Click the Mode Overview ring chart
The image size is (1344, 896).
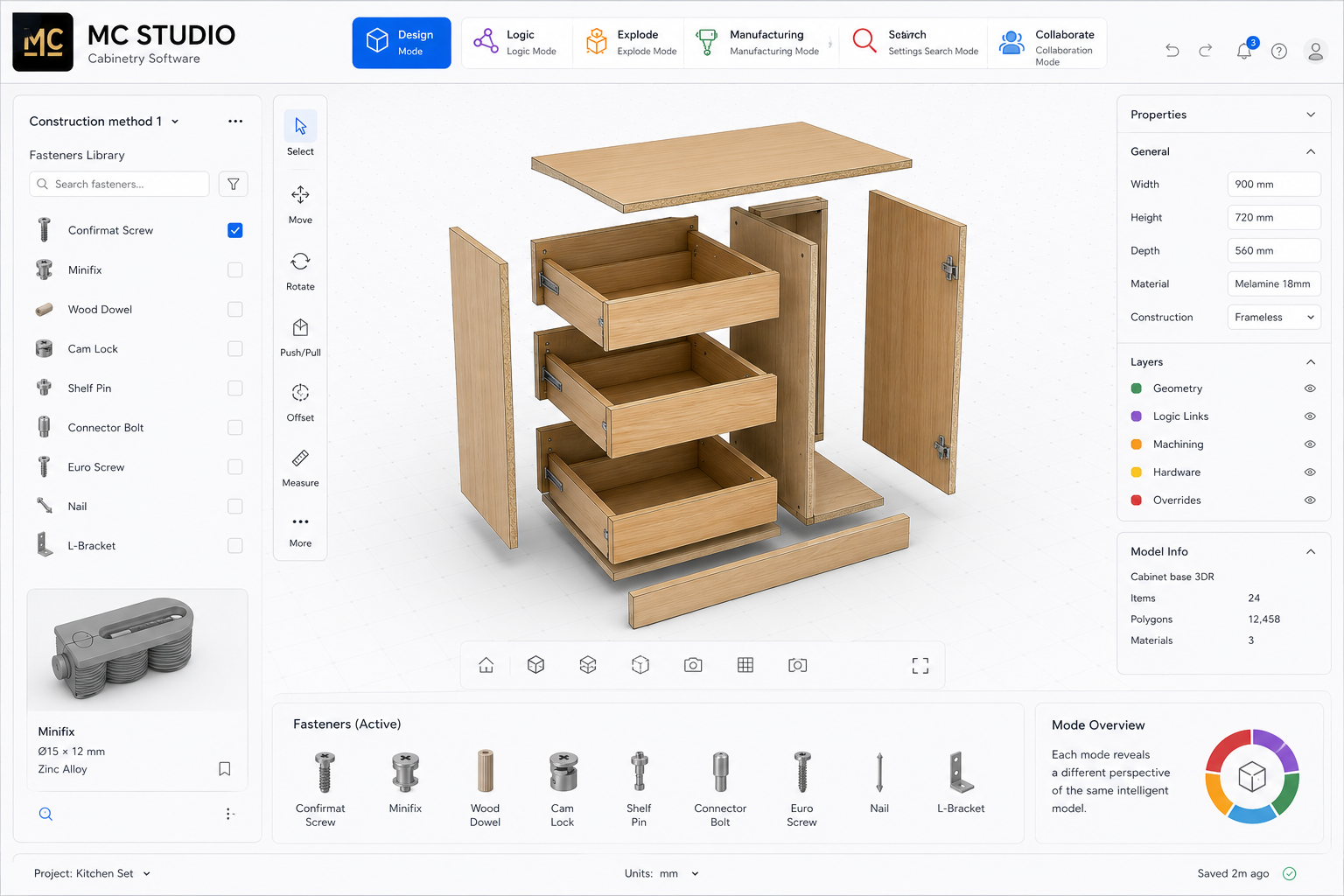point(1252,776)
